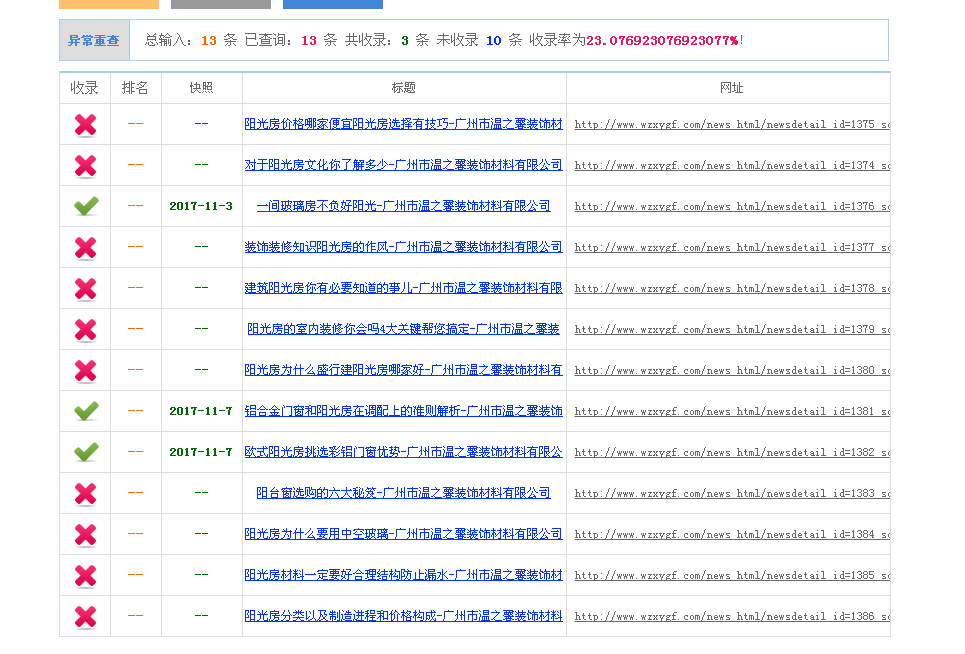Open the URL ending in id=1376
Viewport: 965px width, 654px height.
731,207
